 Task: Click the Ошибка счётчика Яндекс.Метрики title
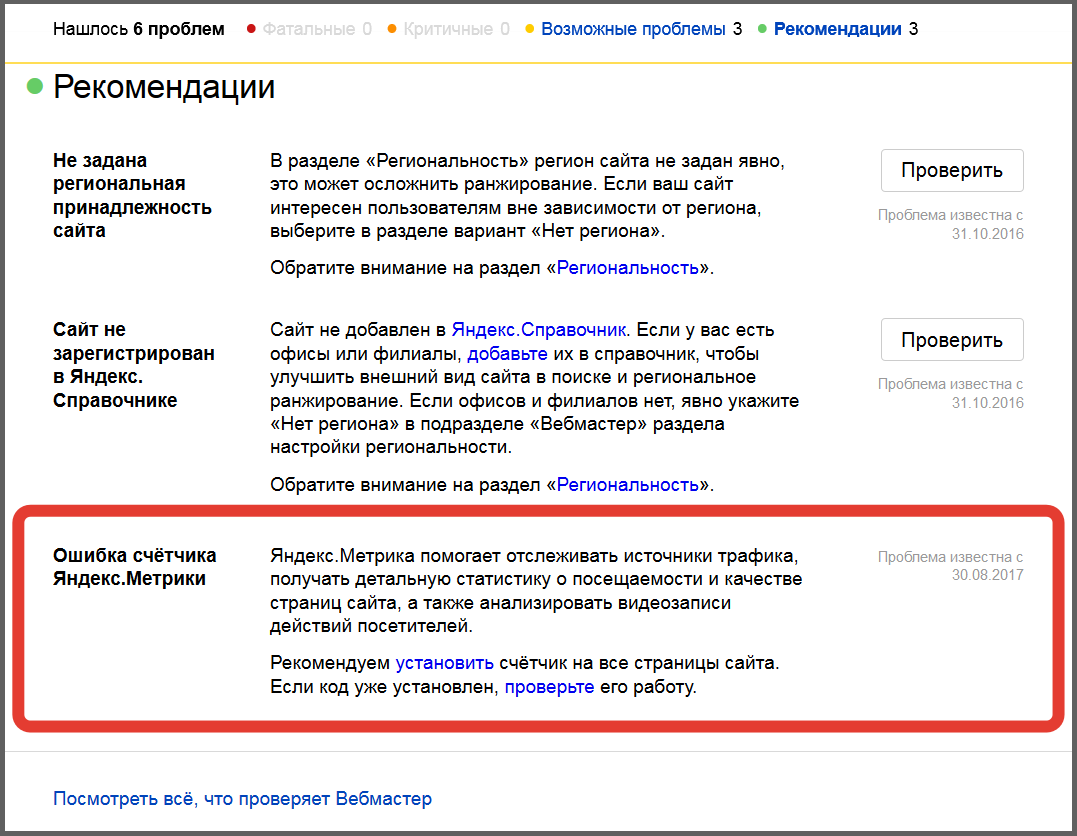coord(134,567)
